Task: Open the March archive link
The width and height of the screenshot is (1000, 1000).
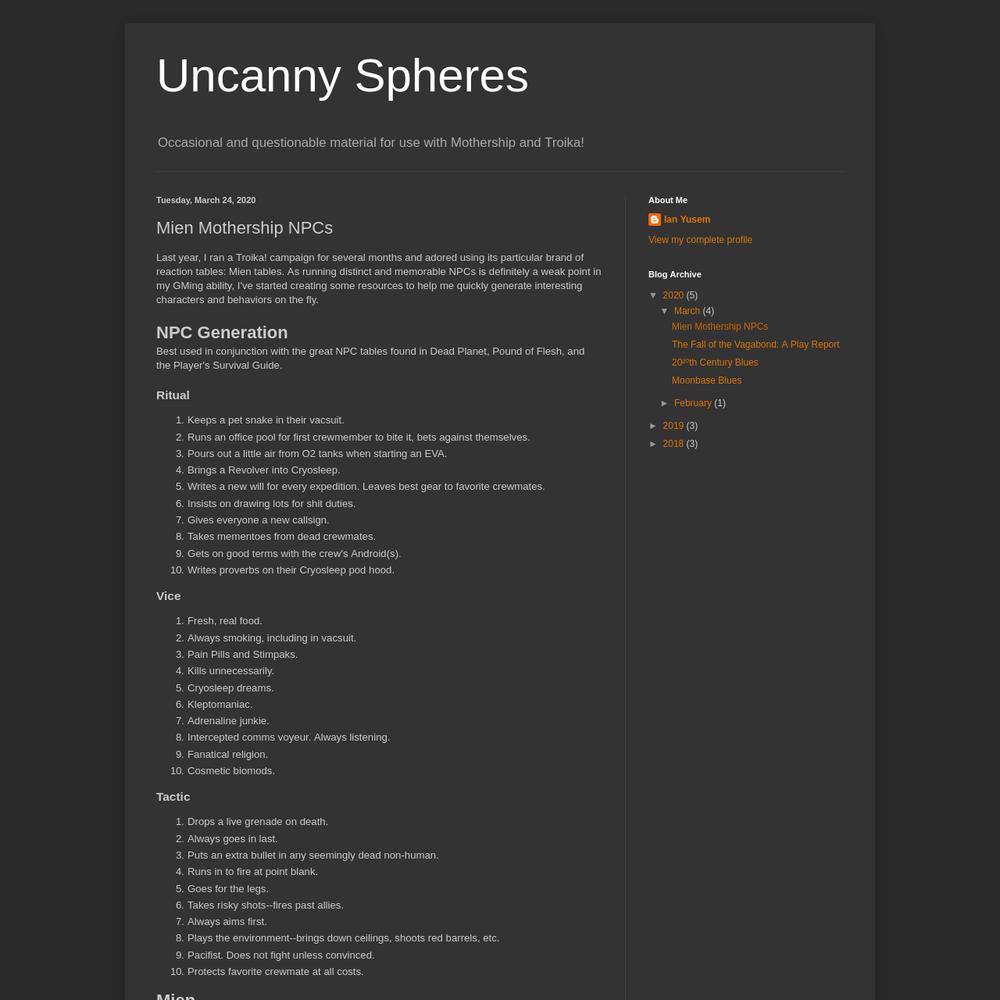Action: click(687, 311)
